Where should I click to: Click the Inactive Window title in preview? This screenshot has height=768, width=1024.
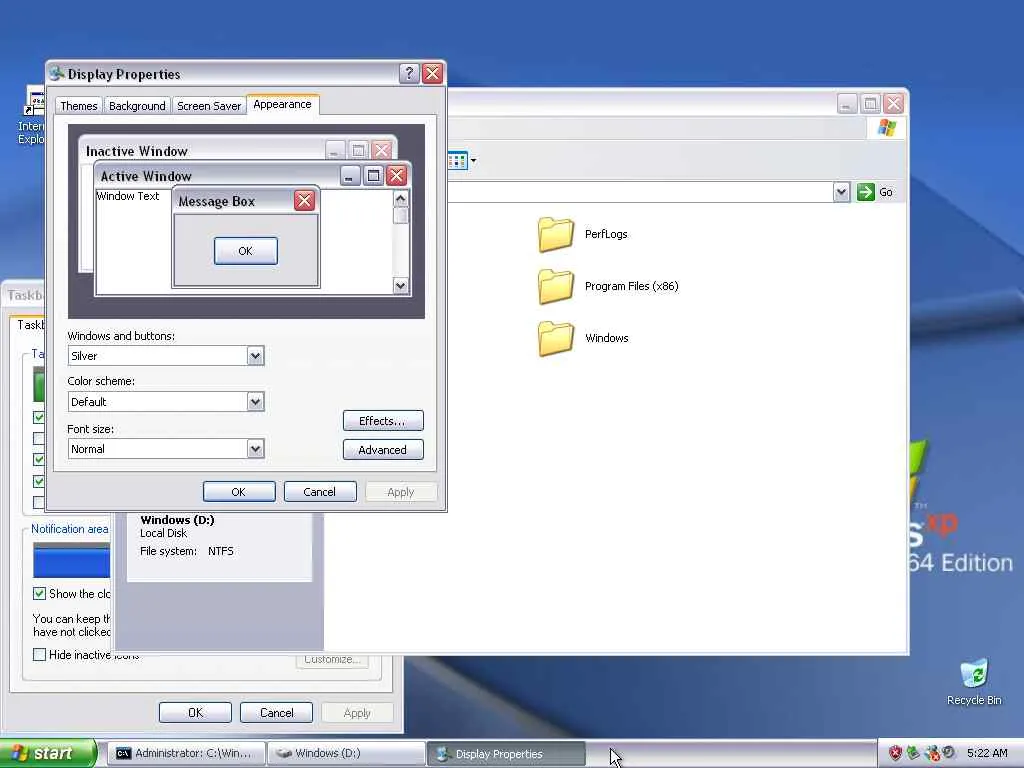point(136,152)
